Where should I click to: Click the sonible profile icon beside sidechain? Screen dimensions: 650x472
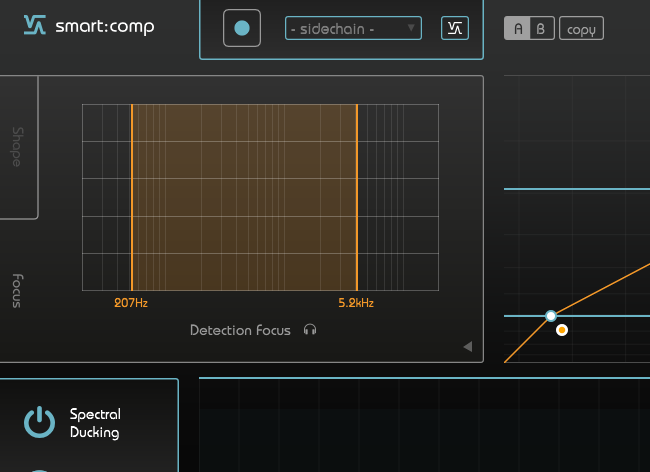point(455,29)
